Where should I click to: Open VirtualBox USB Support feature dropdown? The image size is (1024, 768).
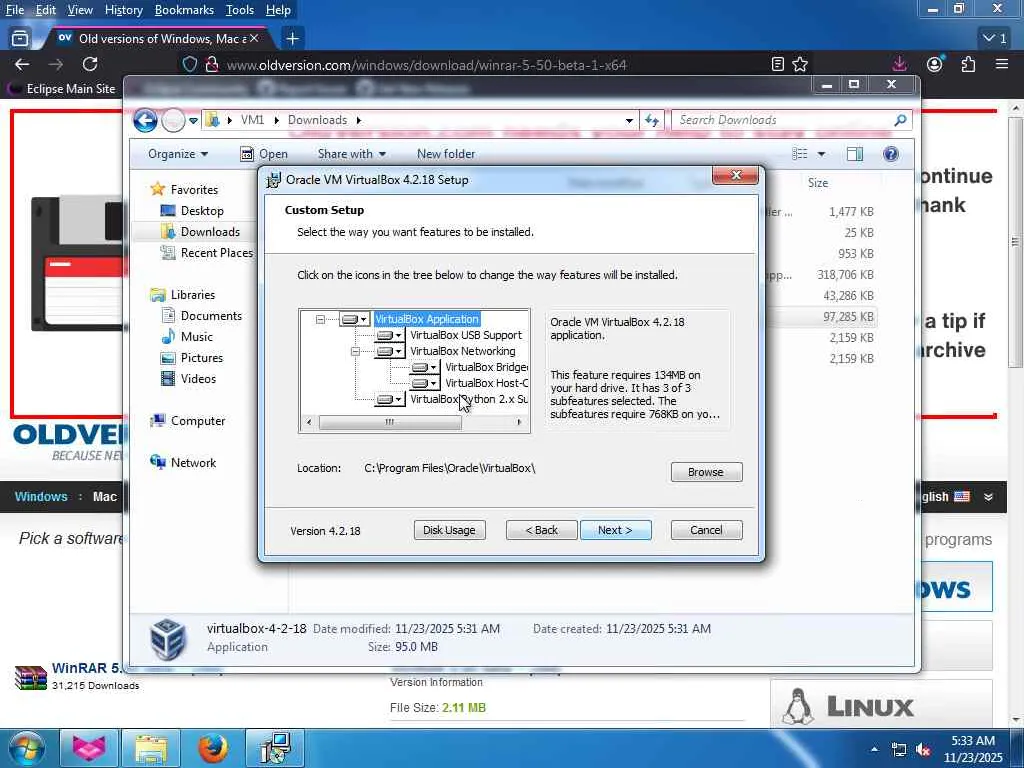390,335
